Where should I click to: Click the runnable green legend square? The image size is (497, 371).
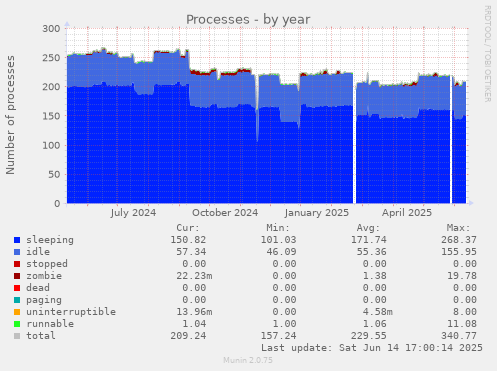click(17, 324)
